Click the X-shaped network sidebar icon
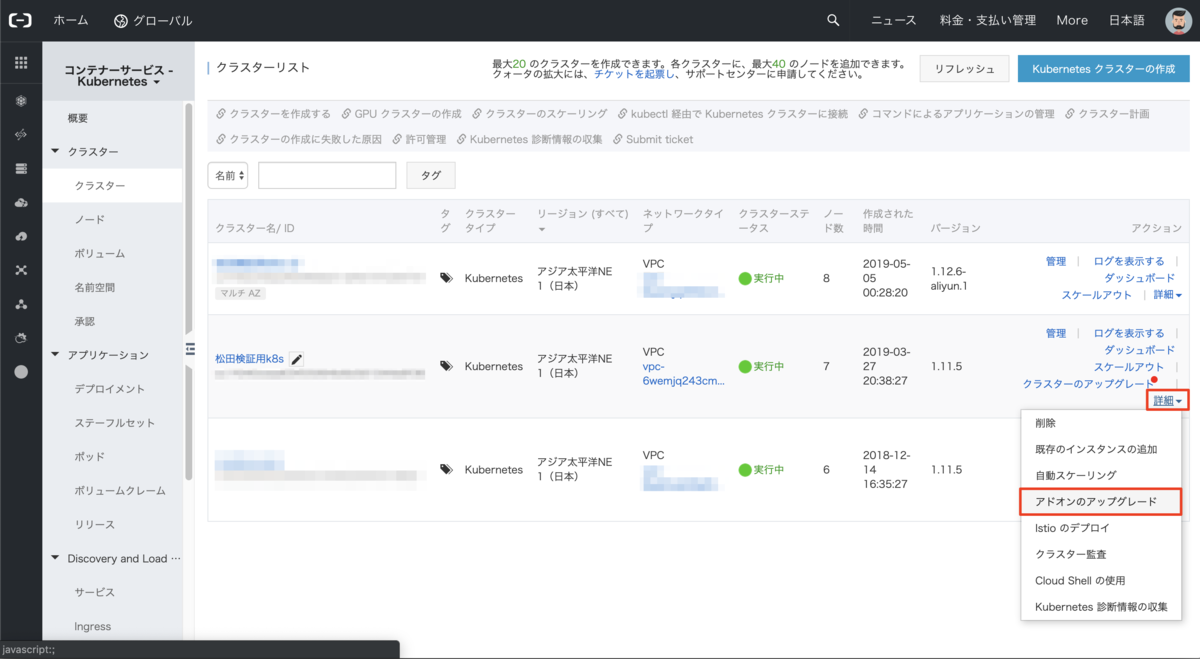The height and width of the screenshot is (659, 1200). coord(21,270)
